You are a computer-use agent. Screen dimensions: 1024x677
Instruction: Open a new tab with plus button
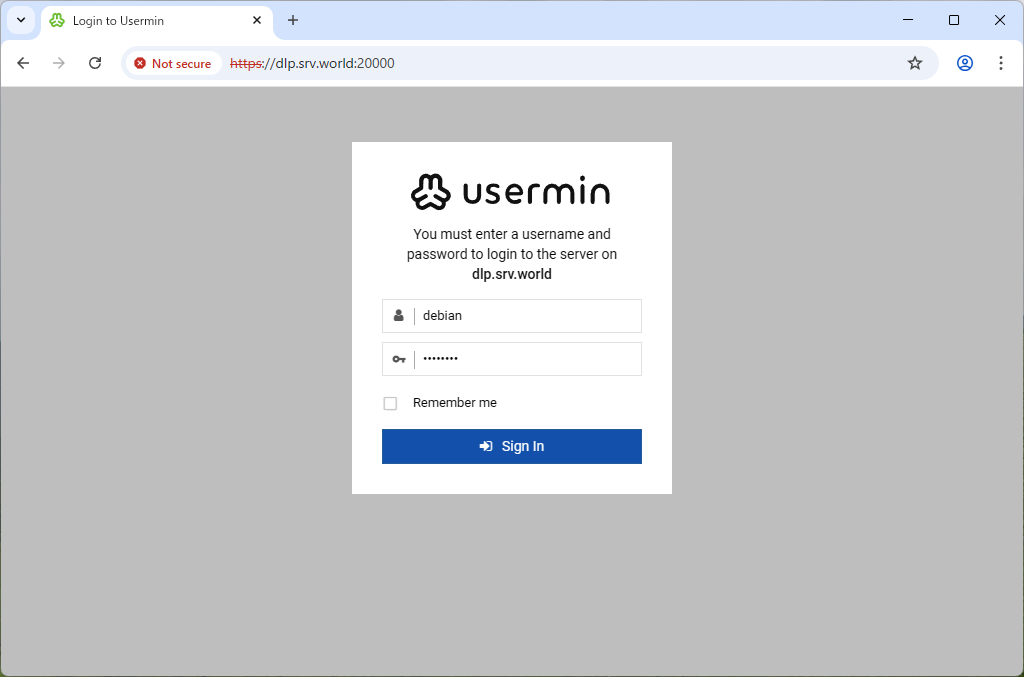pos(293,20)
